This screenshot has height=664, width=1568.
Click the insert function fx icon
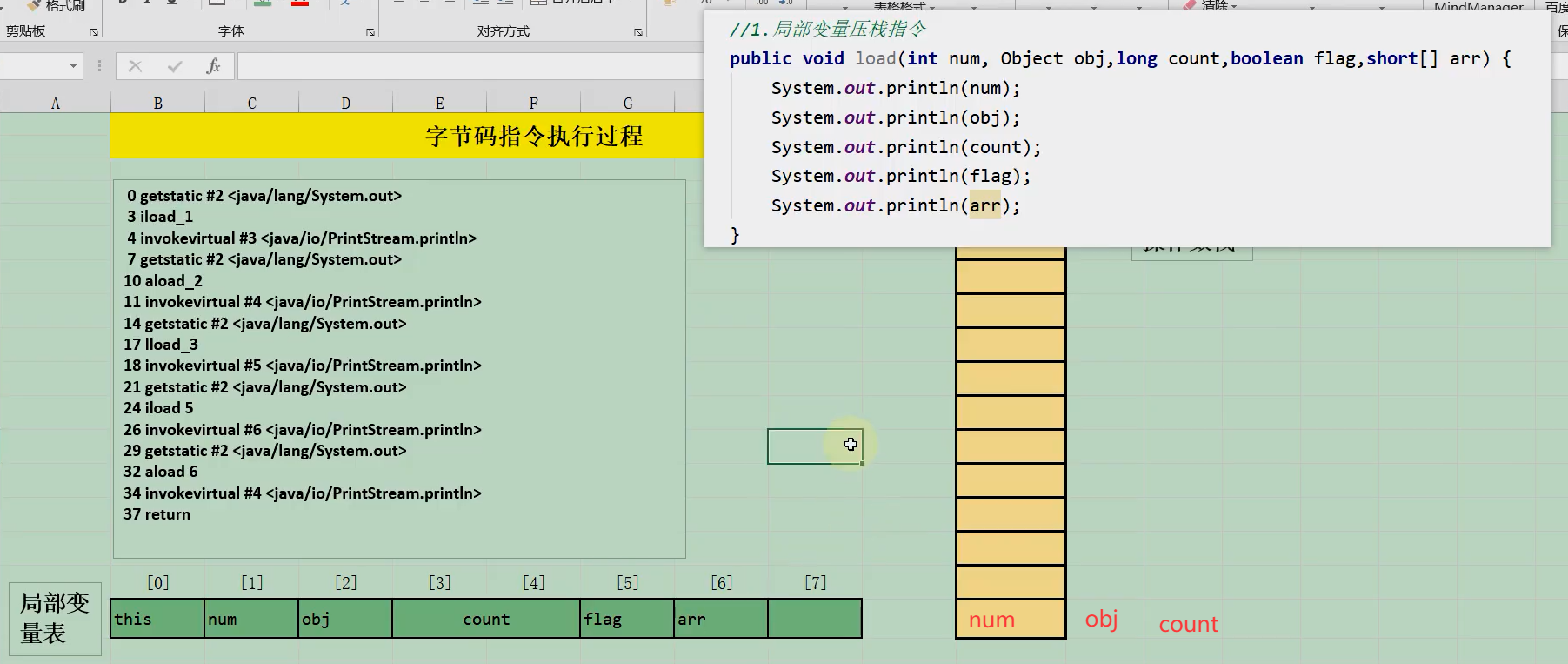[213, 66]
